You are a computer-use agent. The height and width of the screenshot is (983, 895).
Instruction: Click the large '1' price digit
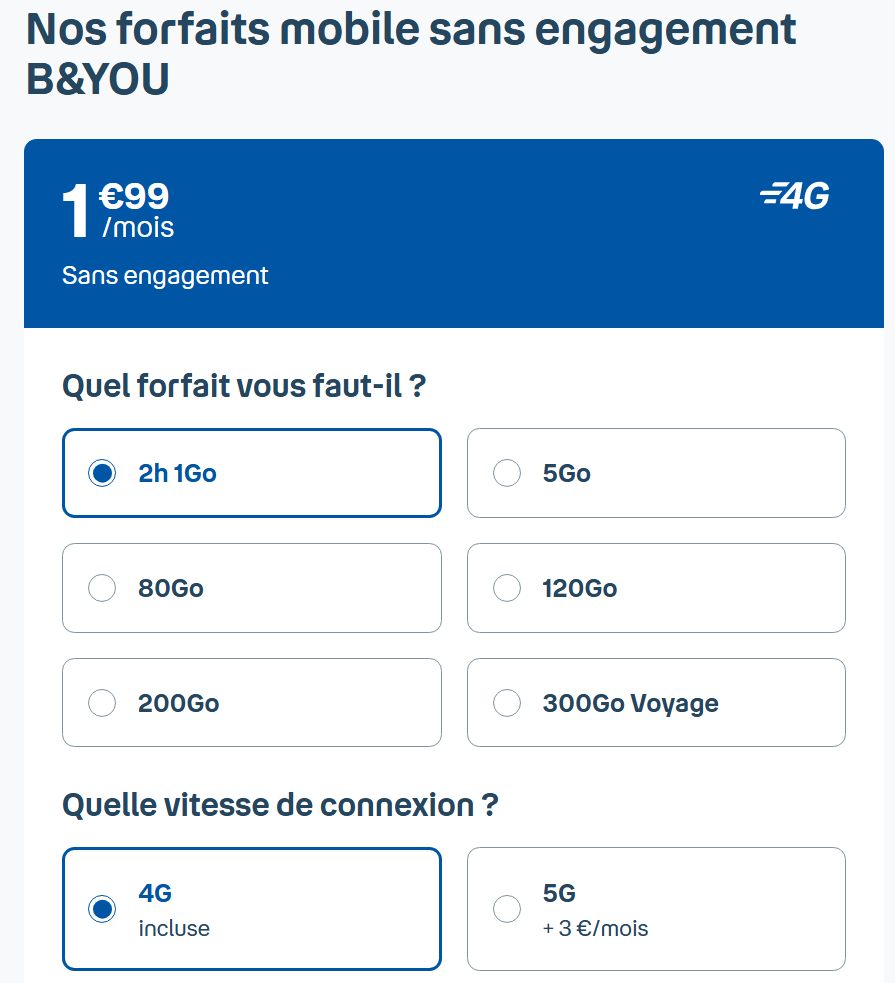point(77,212)
